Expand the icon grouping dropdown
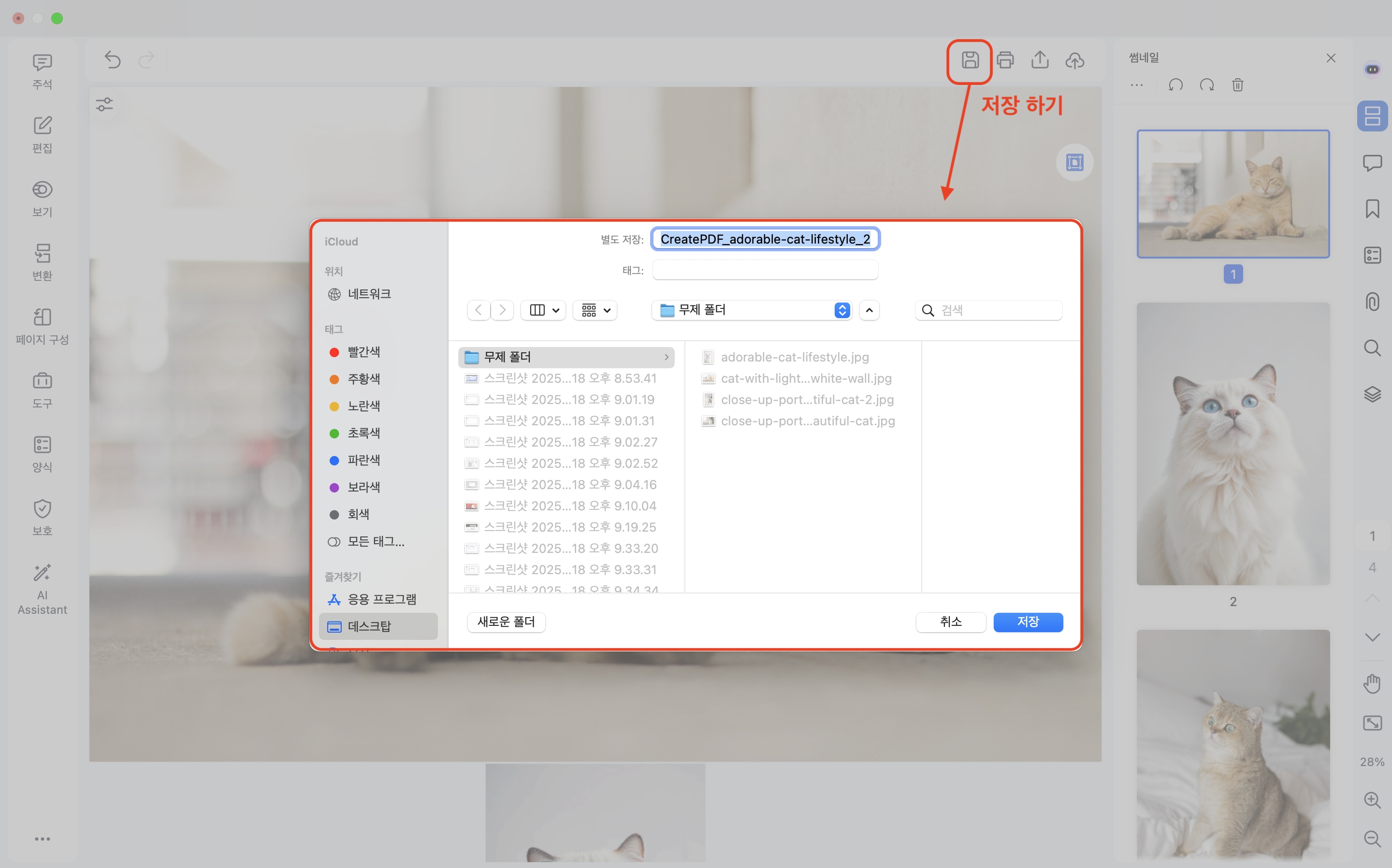Image resolution: width=1392 pixels, height=868 pixels. pos(595,311)
